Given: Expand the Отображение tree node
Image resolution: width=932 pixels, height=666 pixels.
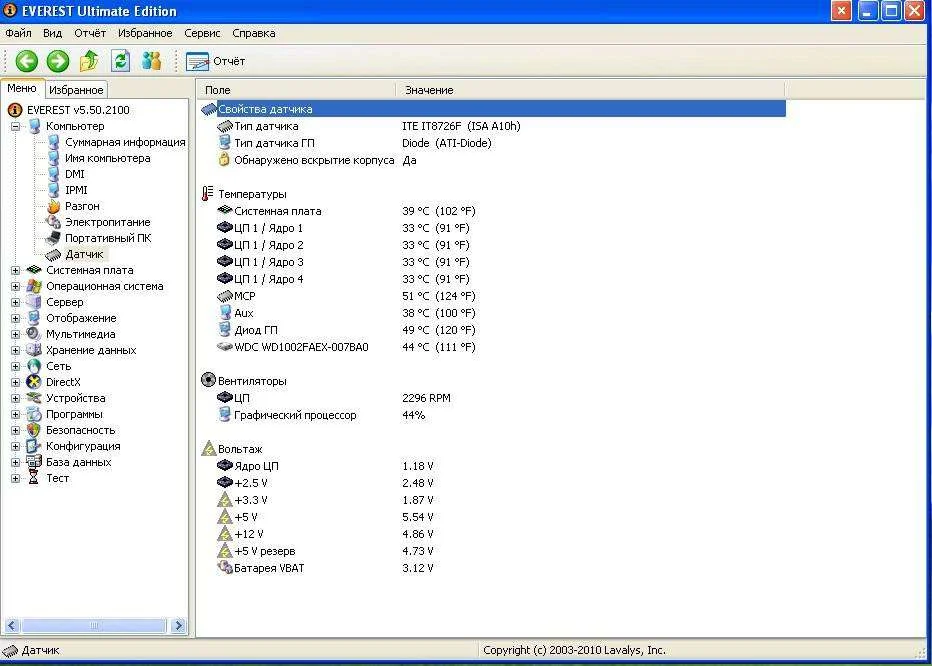Looking at the screenshot, I should (x=15, y=319).
